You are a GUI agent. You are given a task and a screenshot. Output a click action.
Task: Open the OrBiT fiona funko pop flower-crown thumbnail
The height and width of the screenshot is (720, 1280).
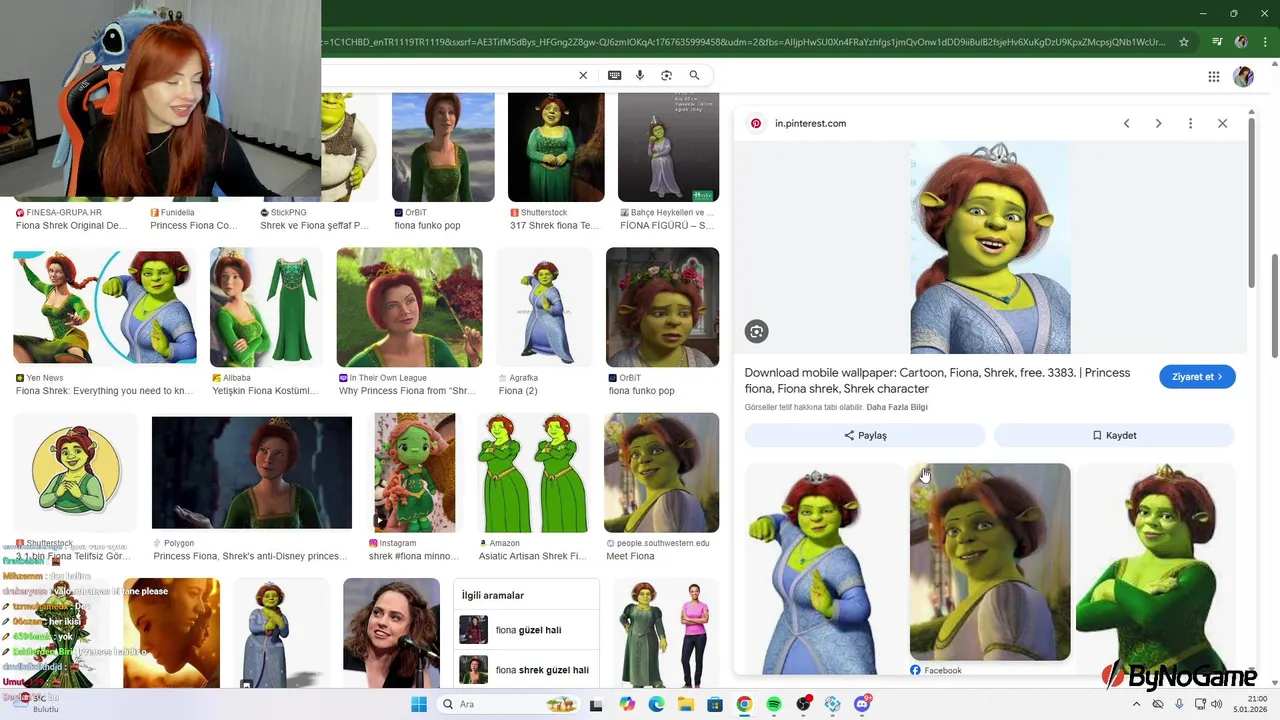pos(662,306)
